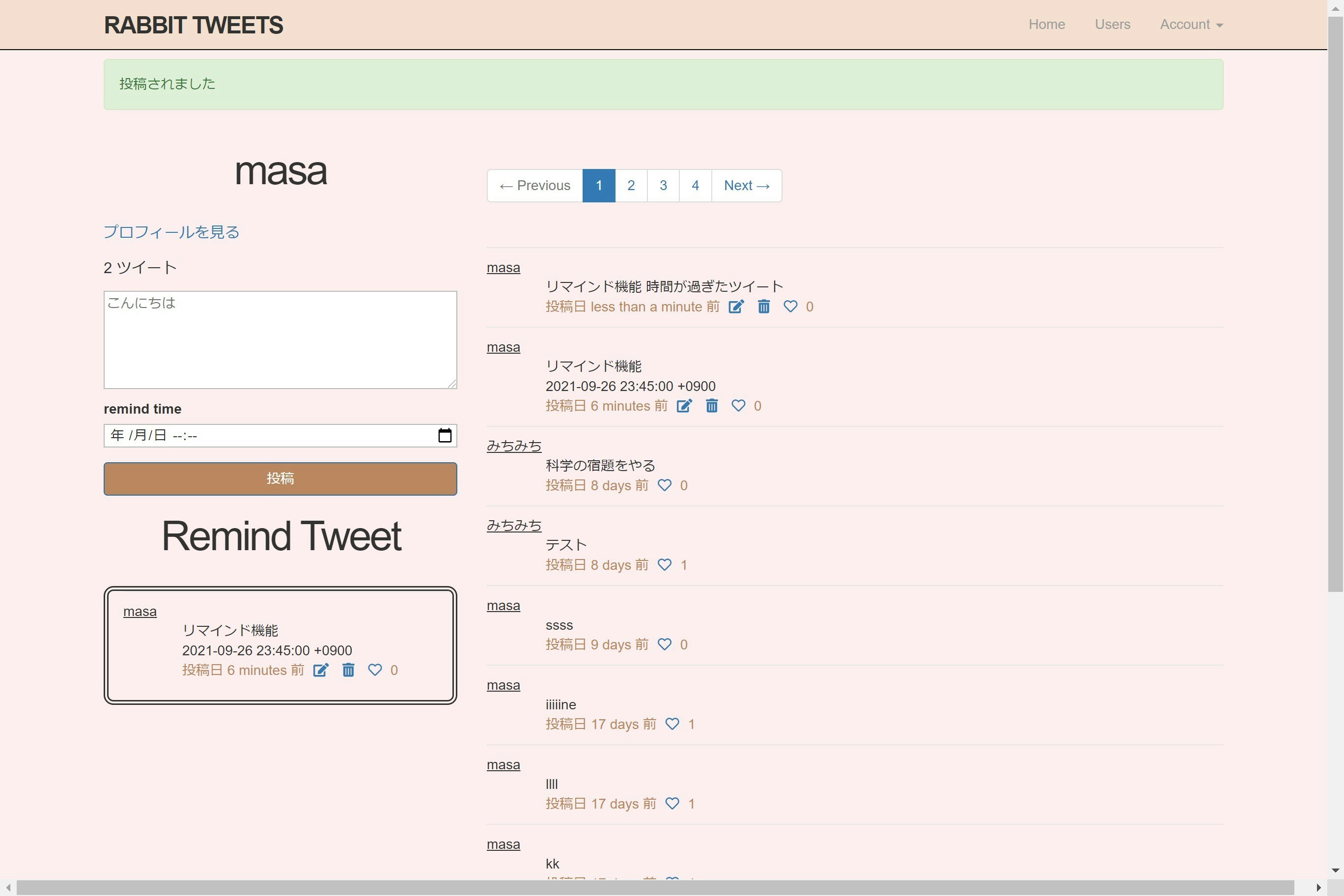The image size is (1344, 896).
Task: Like the iiiiine tweet
Action: pyautogui.click(x=672, y=724)
